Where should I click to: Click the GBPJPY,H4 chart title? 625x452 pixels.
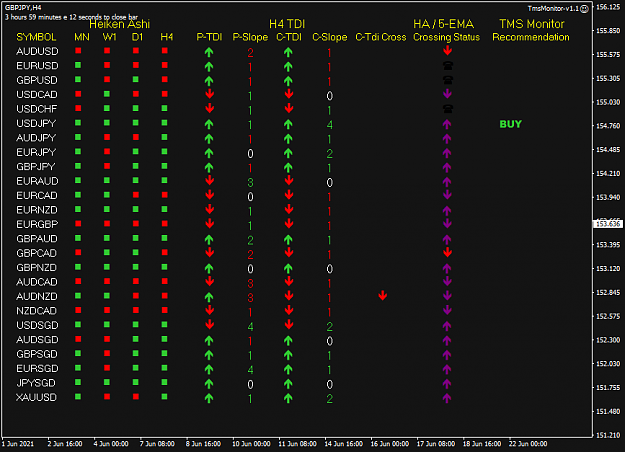[23, 8]
